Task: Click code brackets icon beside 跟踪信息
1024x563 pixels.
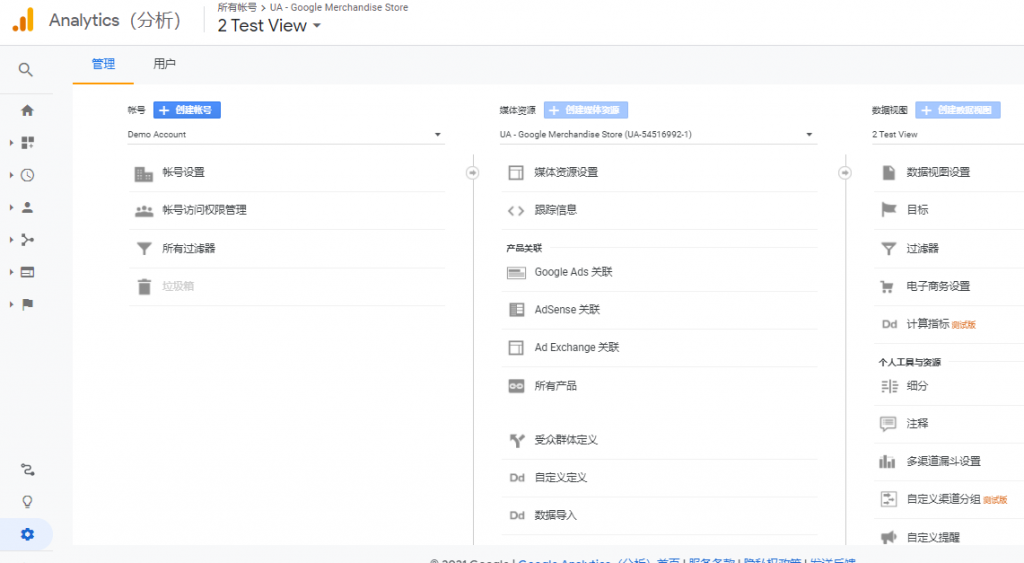Action: (516, 210)
